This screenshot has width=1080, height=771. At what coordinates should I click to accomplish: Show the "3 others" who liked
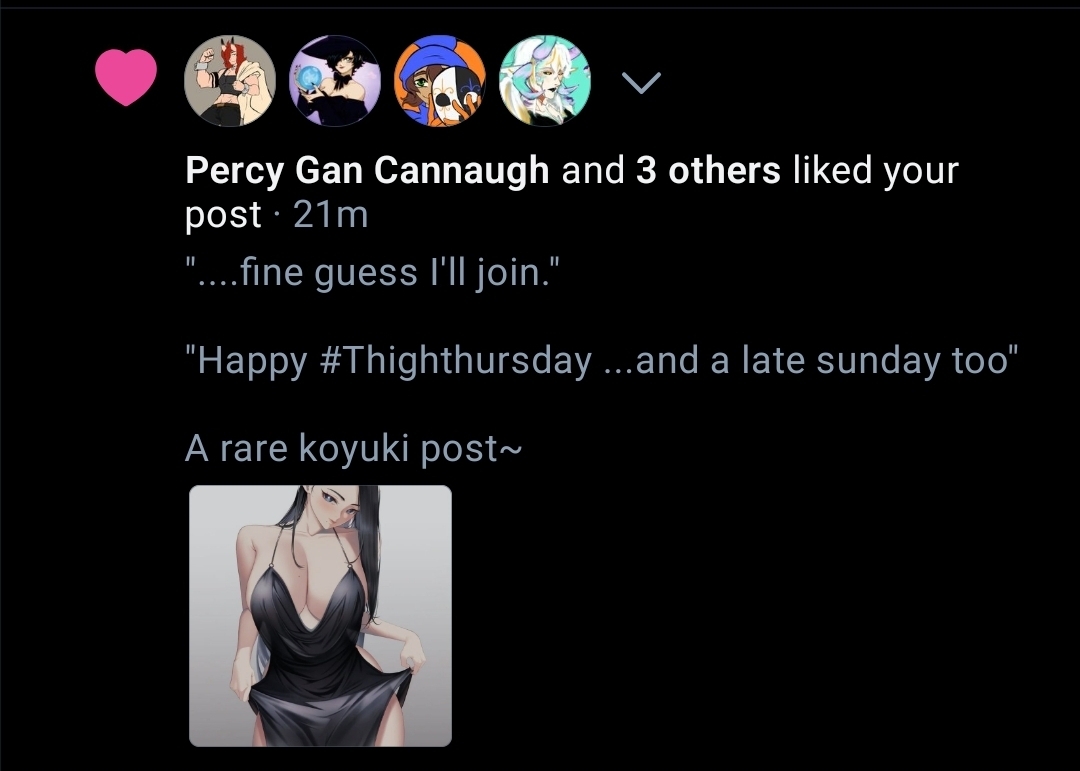707,171
